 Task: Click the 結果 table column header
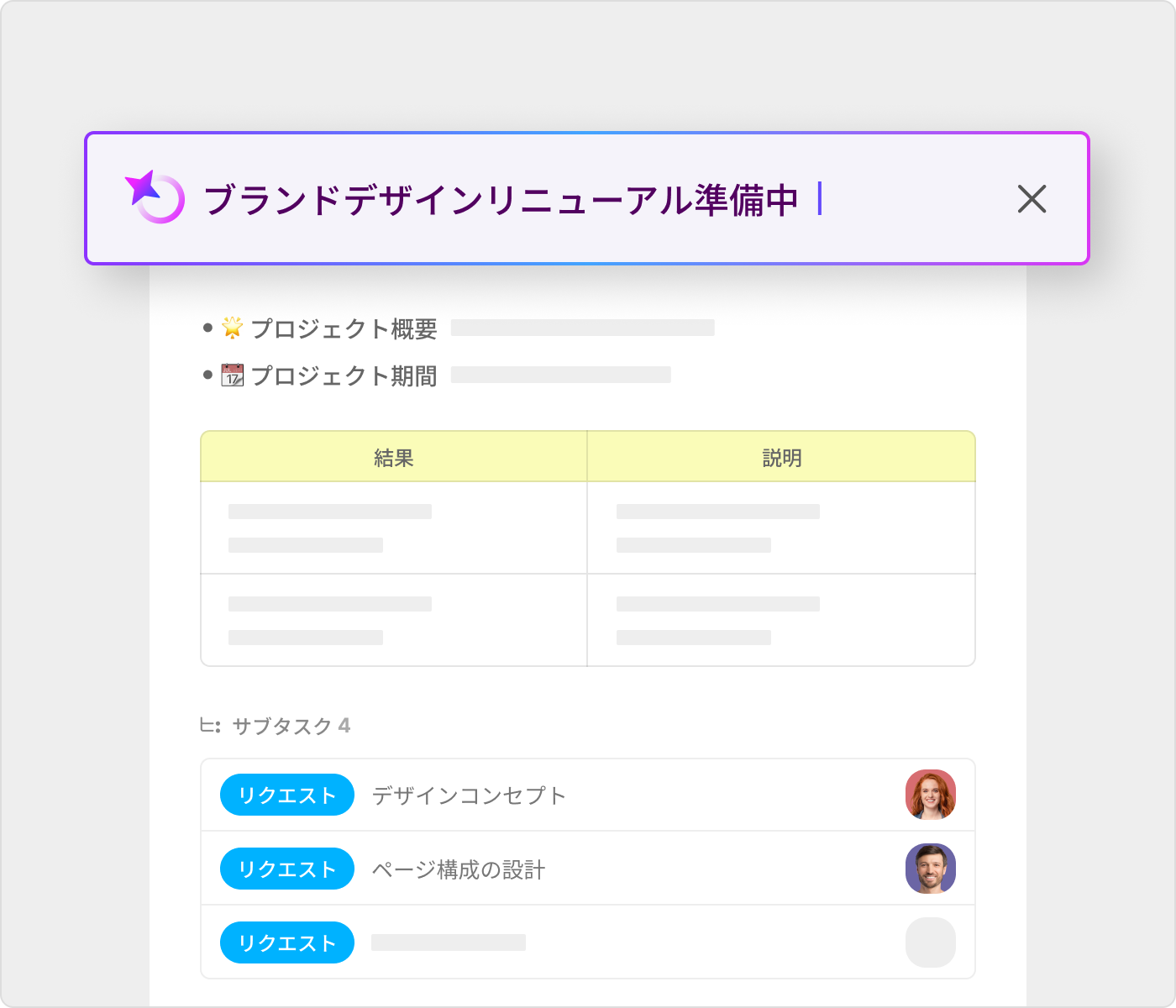point(394,458)
